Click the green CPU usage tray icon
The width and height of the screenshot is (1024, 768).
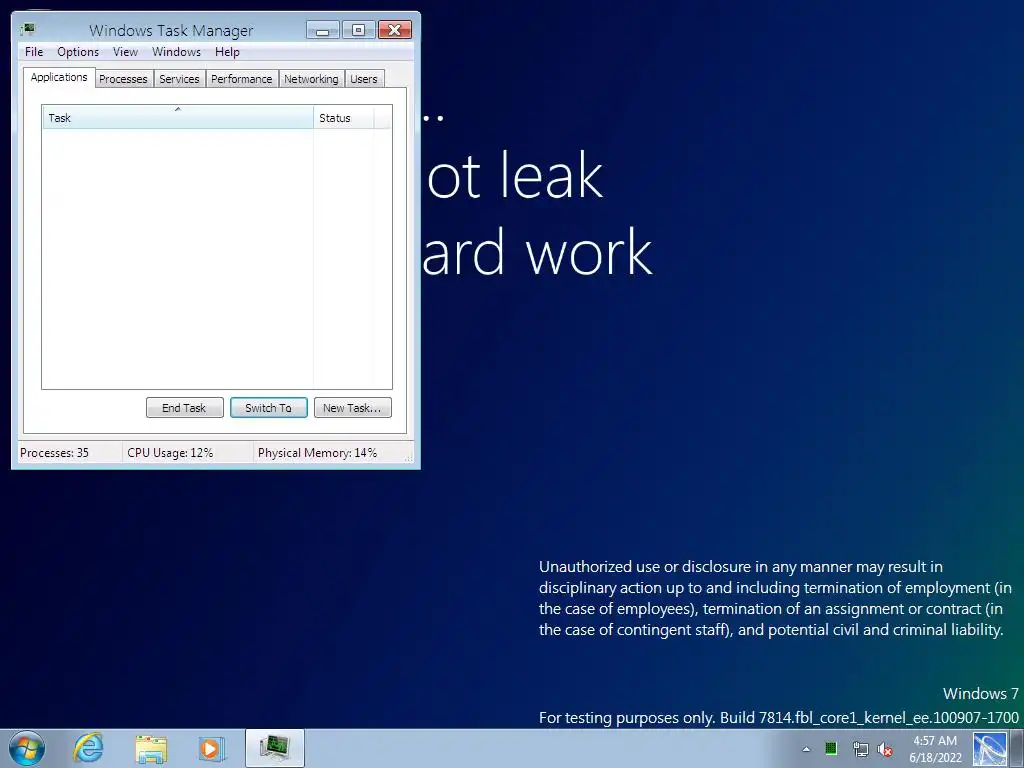(x=831, y=748)
